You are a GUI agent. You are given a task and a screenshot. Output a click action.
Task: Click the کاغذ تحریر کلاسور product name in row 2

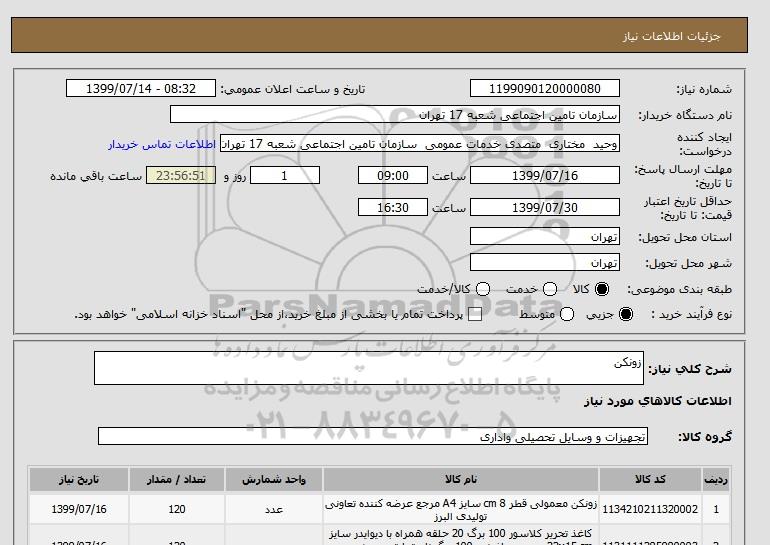tap(461, 538)
